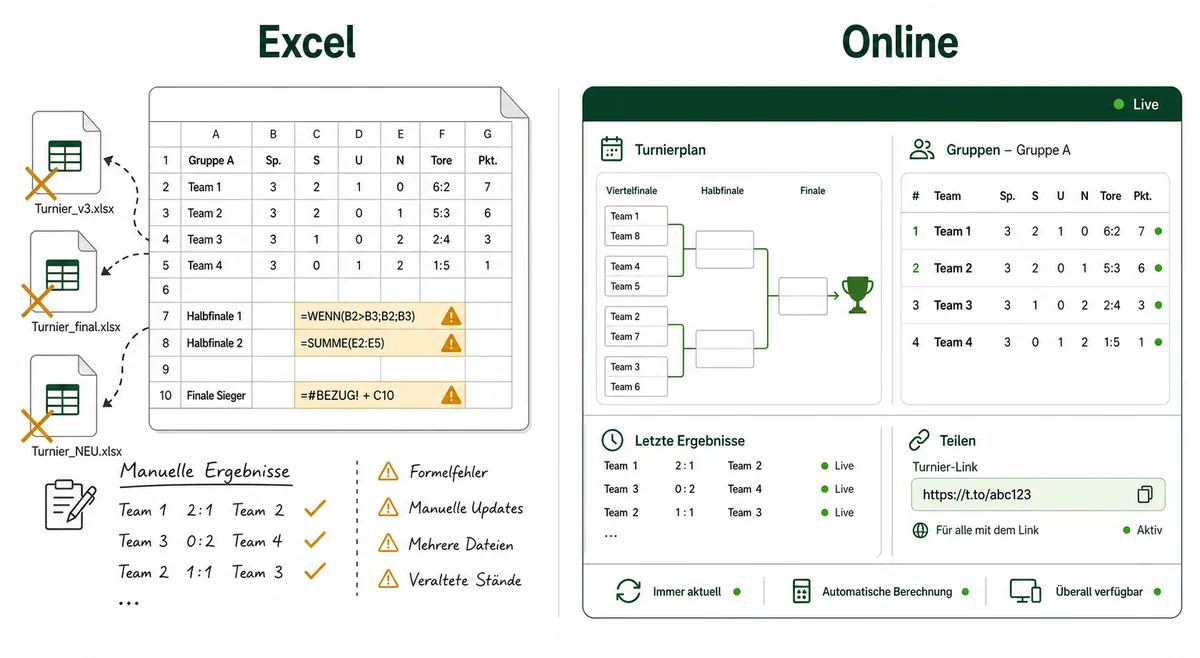Click the Live indicator in the green header
Image resolution: width=1200 pixels, height=658 pixels.
pos(1136,104)
